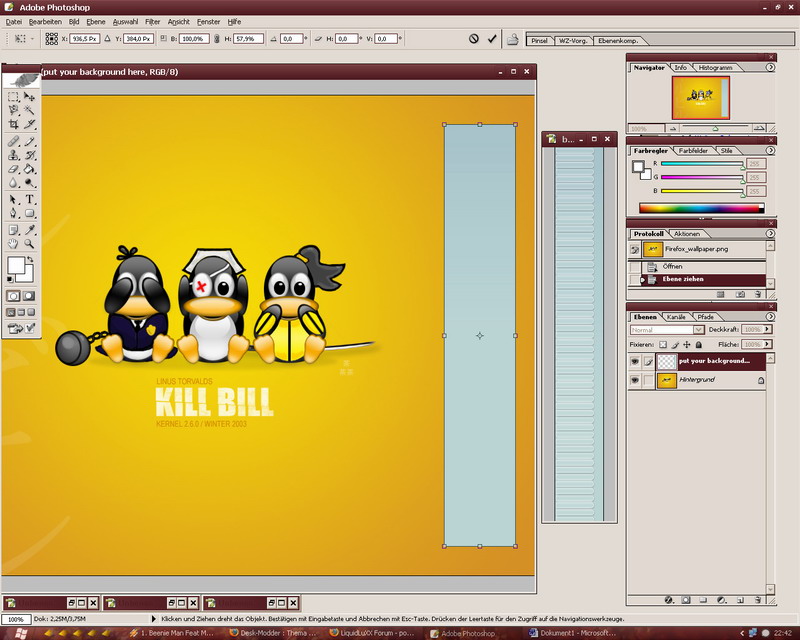This screenshot has height=640, width=800.
Task: Select the Eyedropper tool
Action: 30,230
